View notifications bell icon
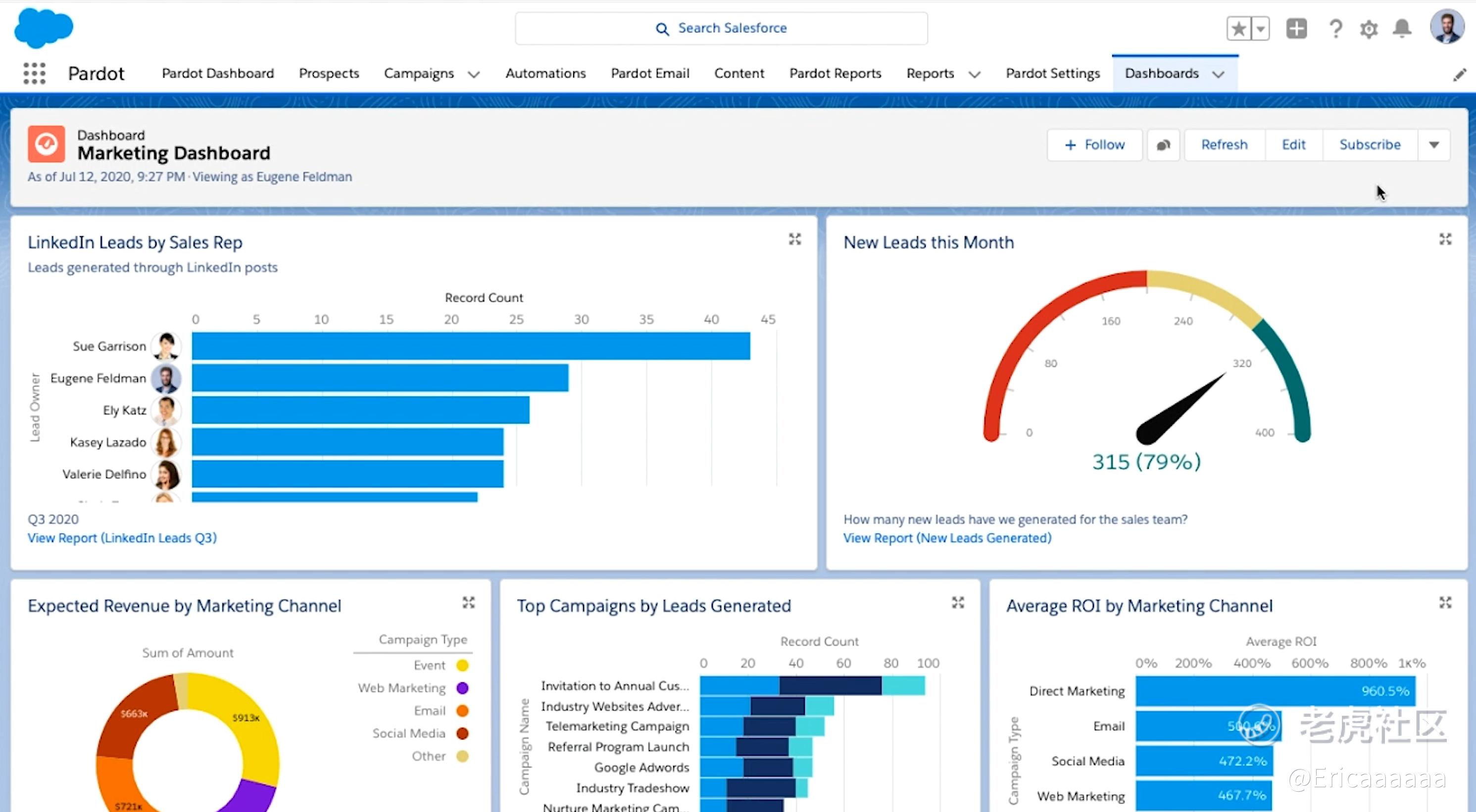The width and height of the screenshot is (1476, 812). point(1402,29)
